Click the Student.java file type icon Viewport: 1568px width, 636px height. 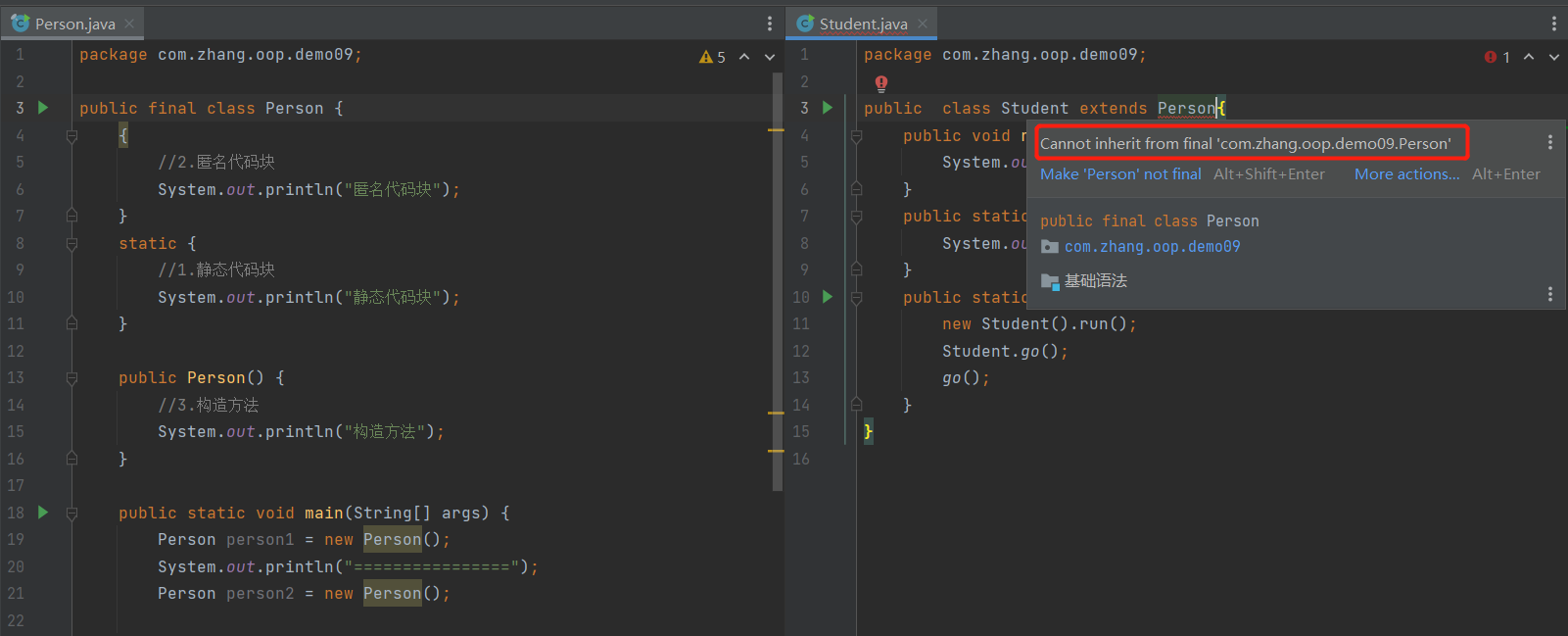pyautogui.click(x=805, y=24)
